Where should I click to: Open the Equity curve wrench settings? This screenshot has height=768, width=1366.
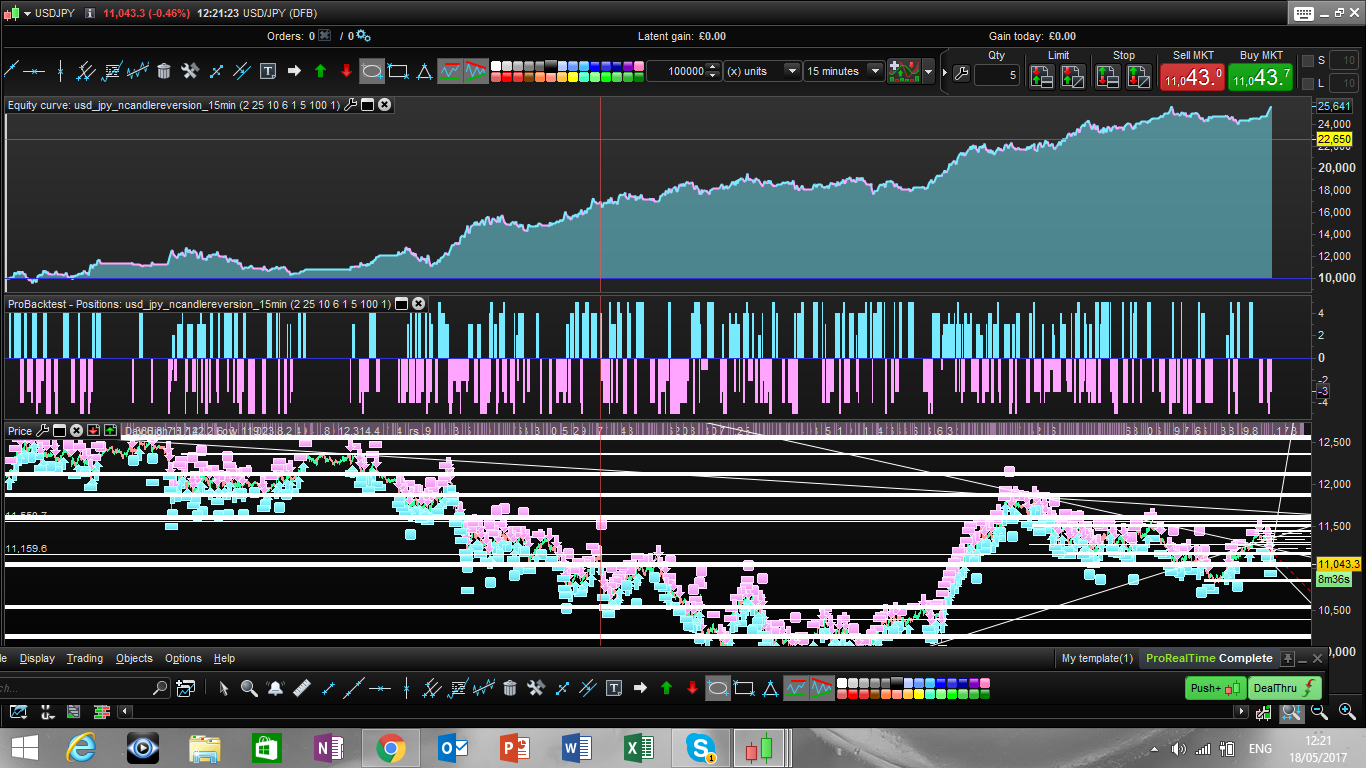click(x=350, y=105)
